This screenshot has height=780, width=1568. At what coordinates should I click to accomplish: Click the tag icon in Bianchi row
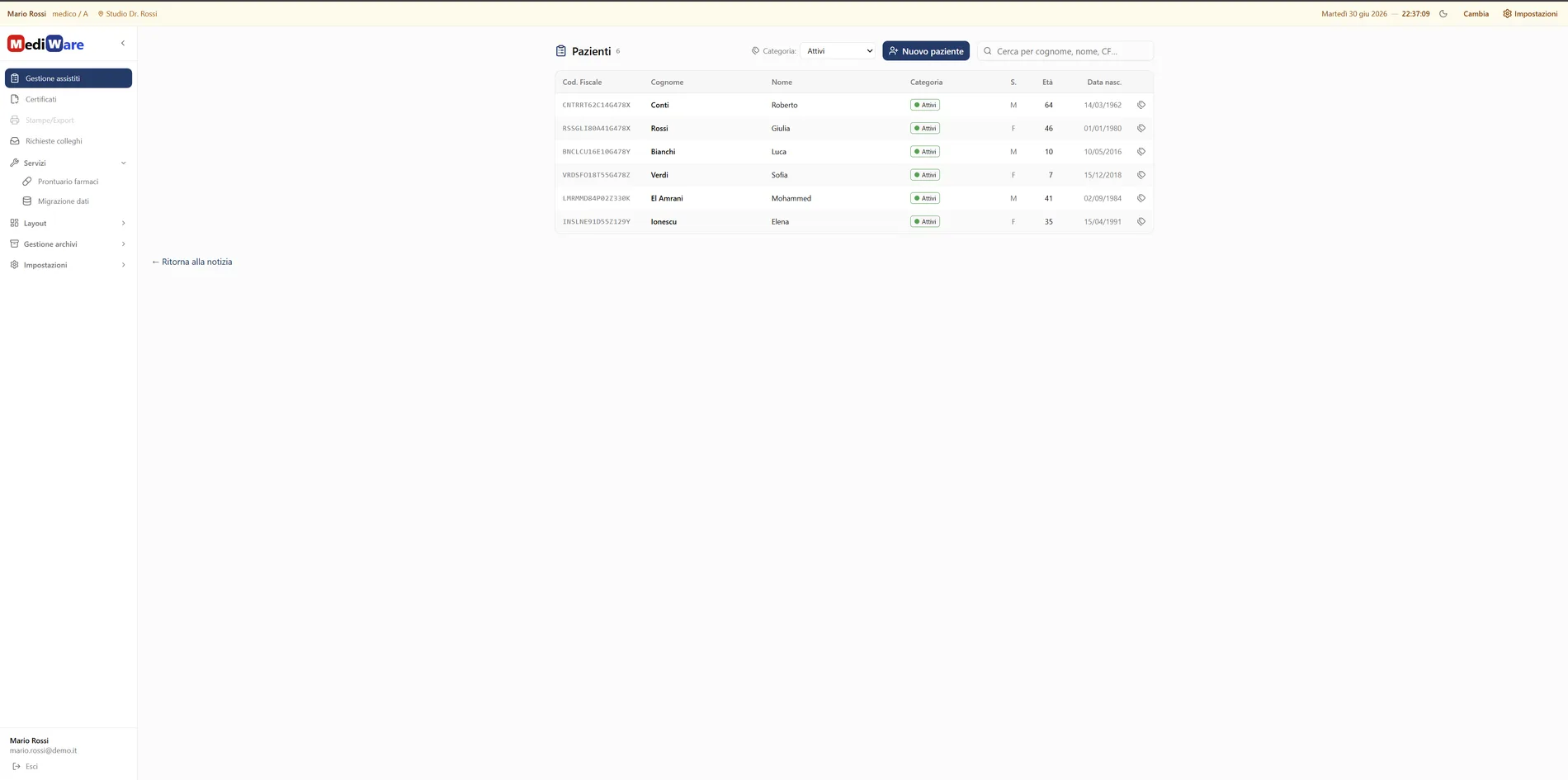(1141, 152)
